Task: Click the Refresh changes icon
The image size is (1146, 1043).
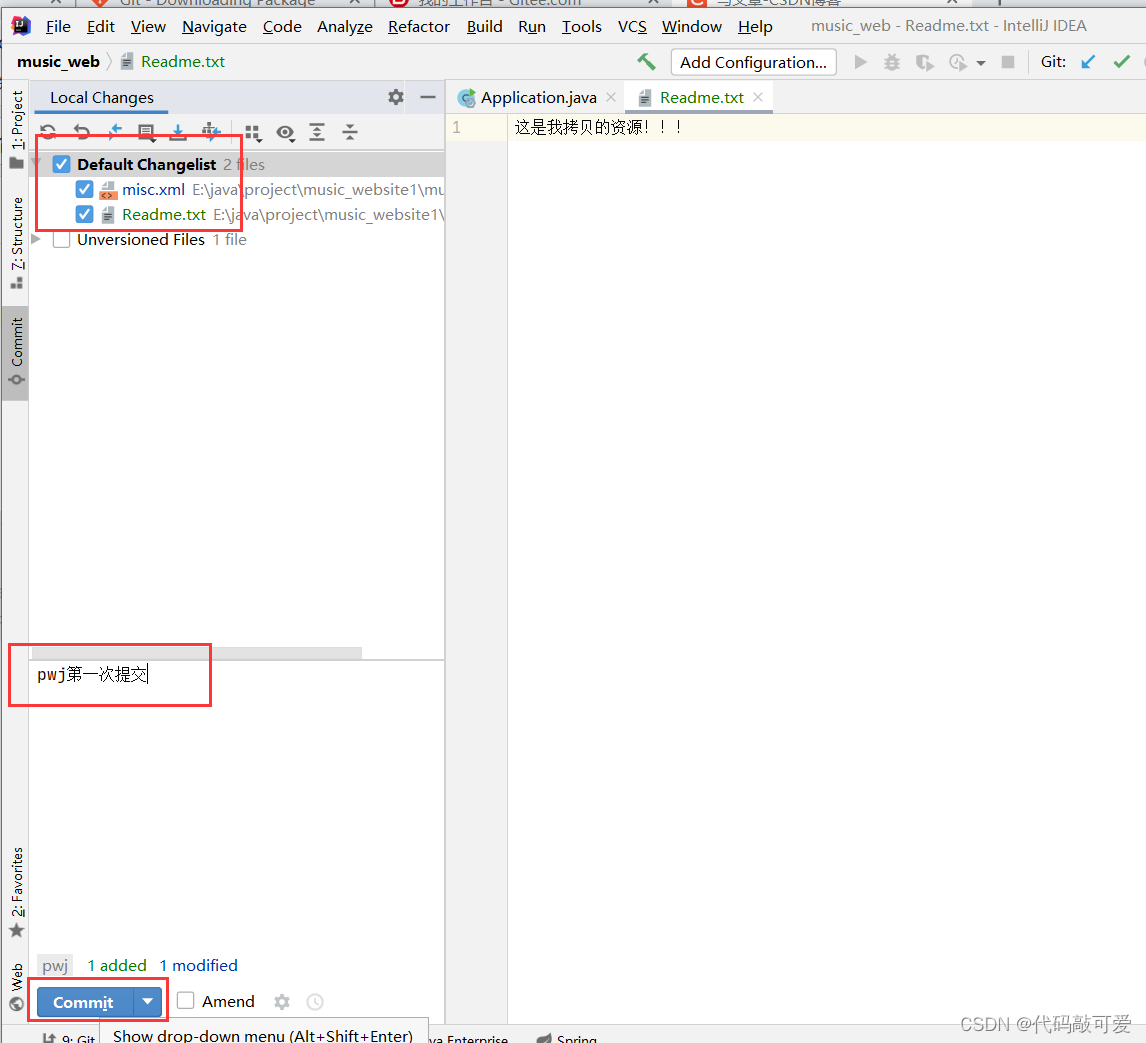Action: 48,132
